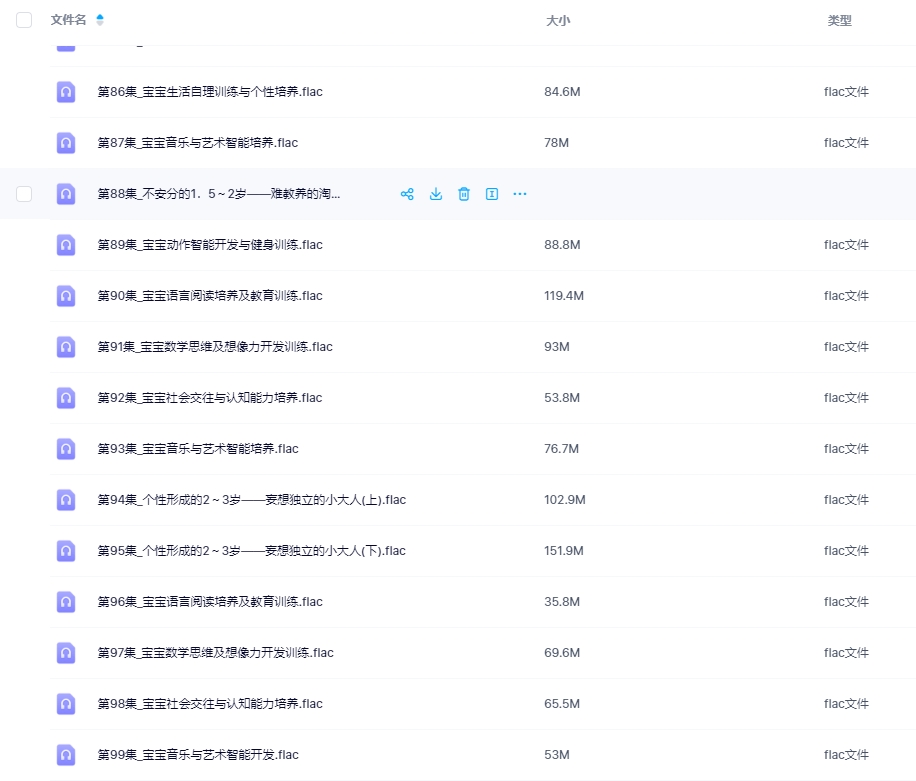Click audio icon for 第89集 file

pos(66,245)
